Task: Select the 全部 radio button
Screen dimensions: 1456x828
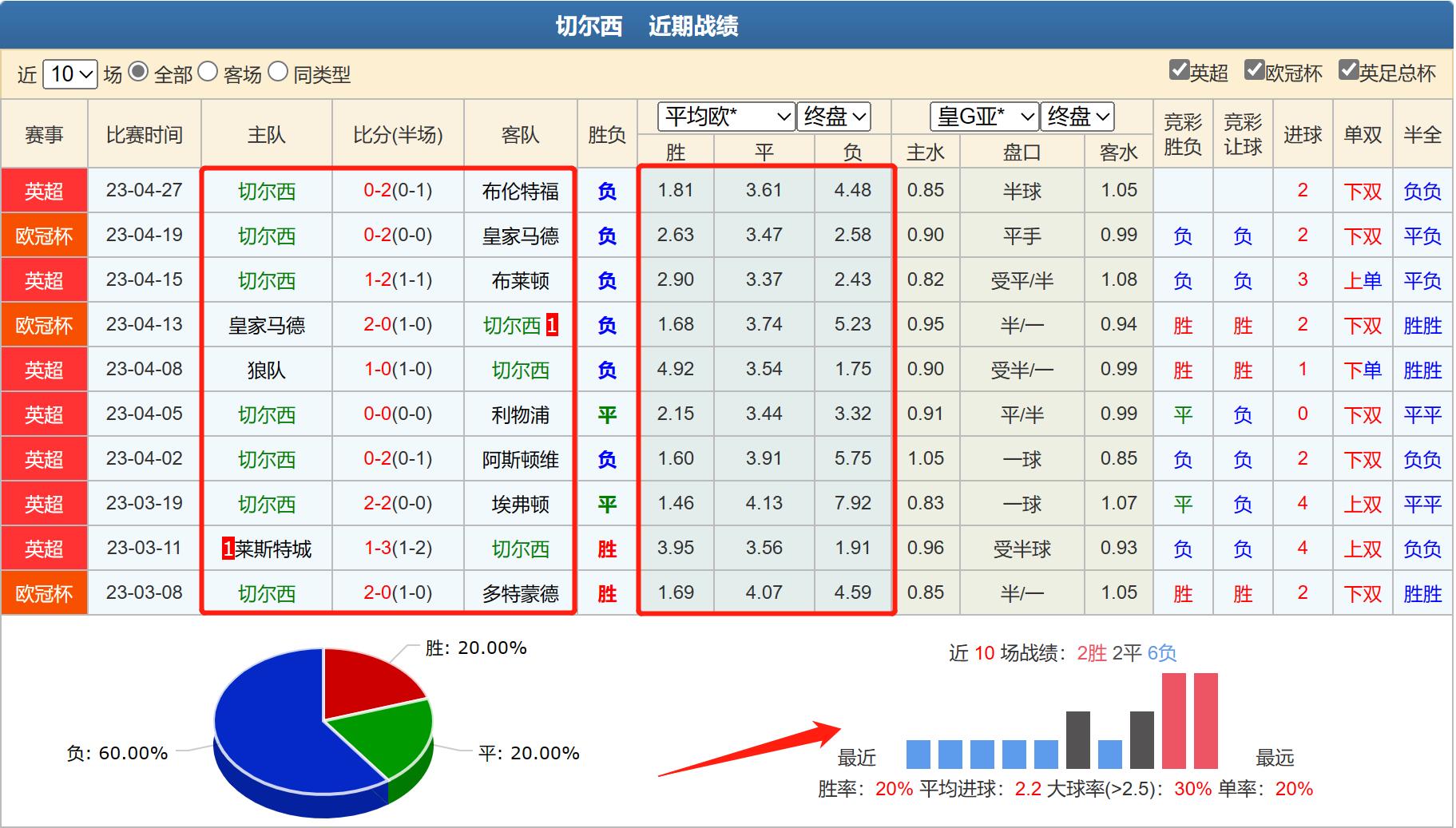Action: pyautogui.click(x=142, y=73)
